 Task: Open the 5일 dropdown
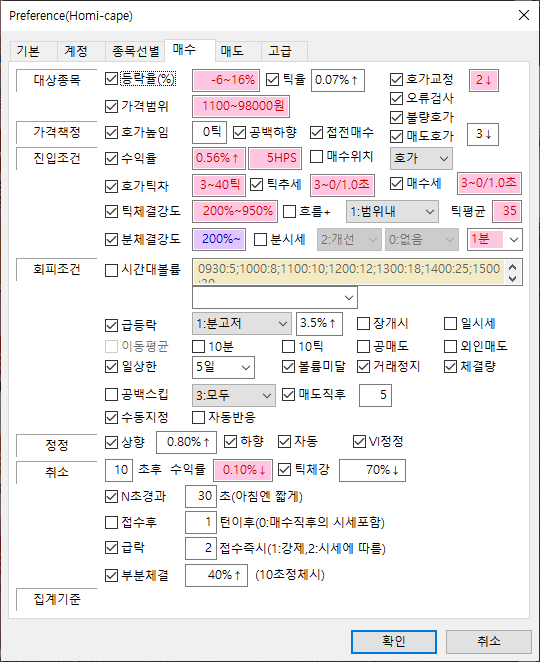click(223, 367)
